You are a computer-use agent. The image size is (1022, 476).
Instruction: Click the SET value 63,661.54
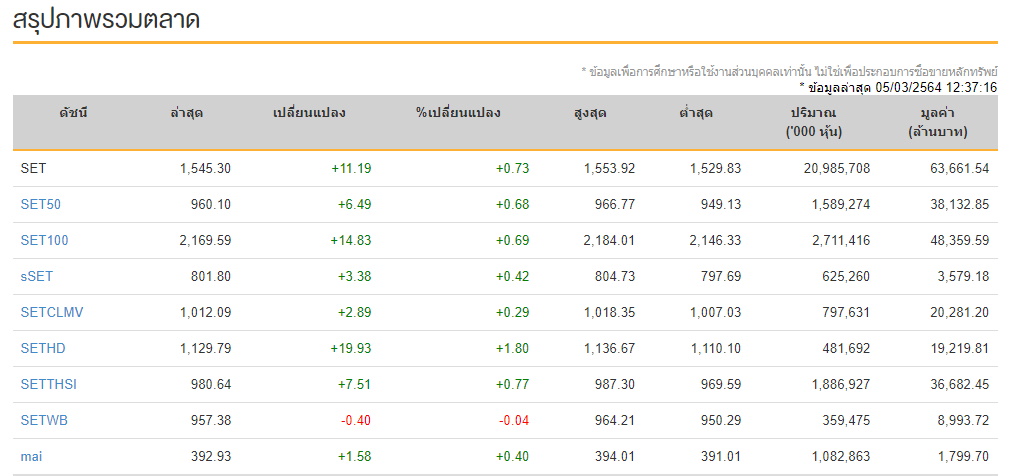click(x=960, y=168)
